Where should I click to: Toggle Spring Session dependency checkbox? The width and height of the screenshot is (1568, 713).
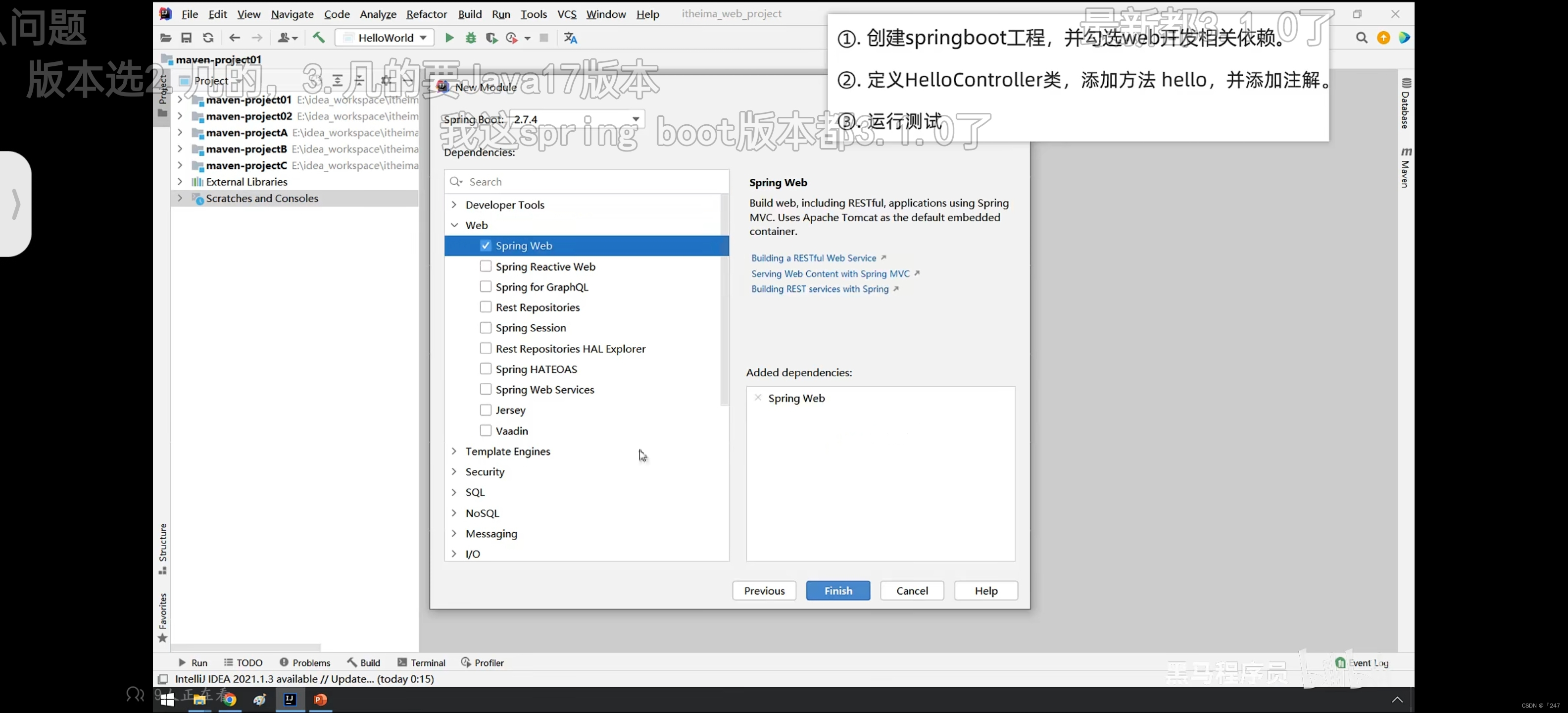485,327
